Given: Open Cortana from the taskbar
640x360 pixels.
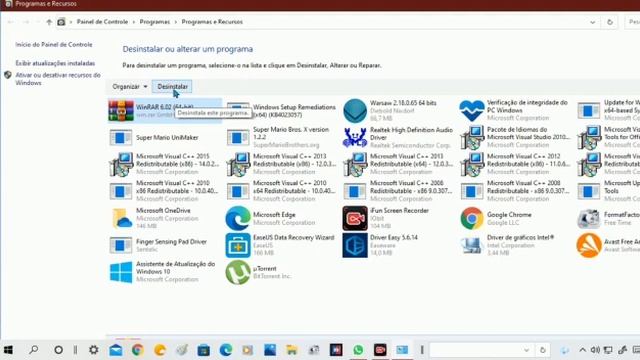Looking at the screenshot, I should pyautogui.click(x=58, y=350).
